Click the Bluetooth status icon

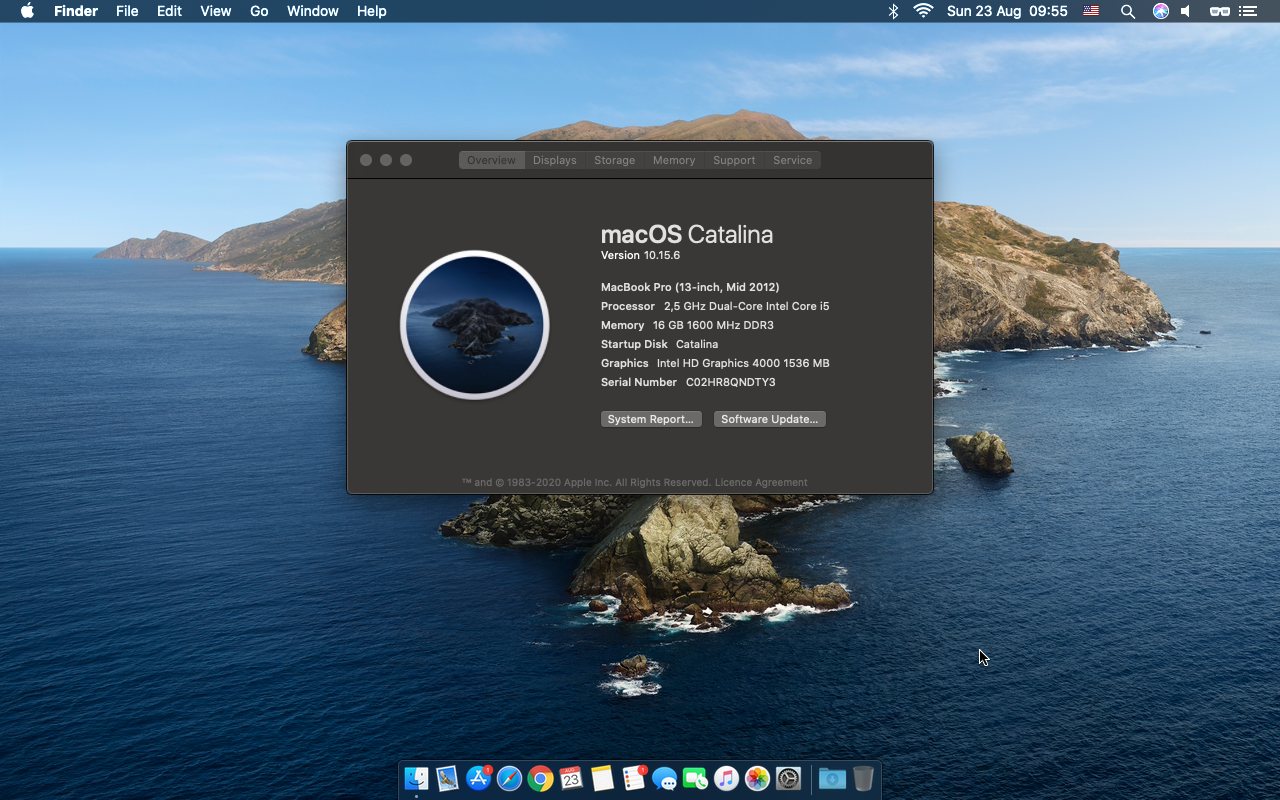click(x=893, y=11)
